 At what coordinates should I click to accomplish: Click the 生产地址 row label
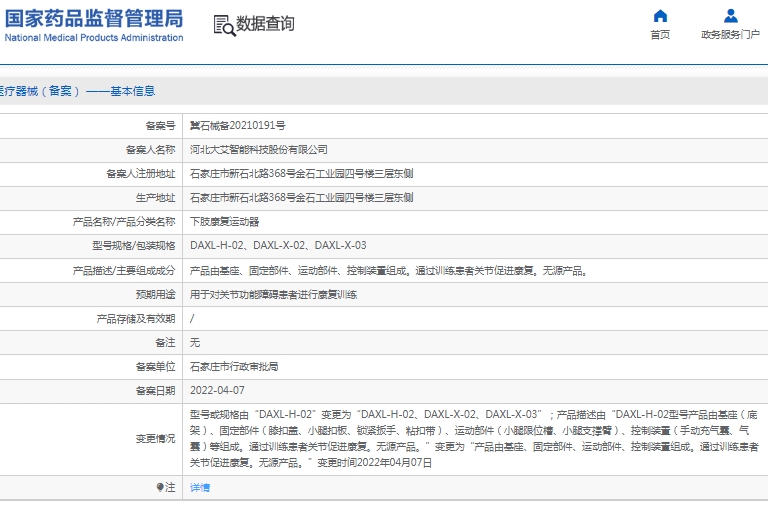pyautogui.click(x=155, y=198)
